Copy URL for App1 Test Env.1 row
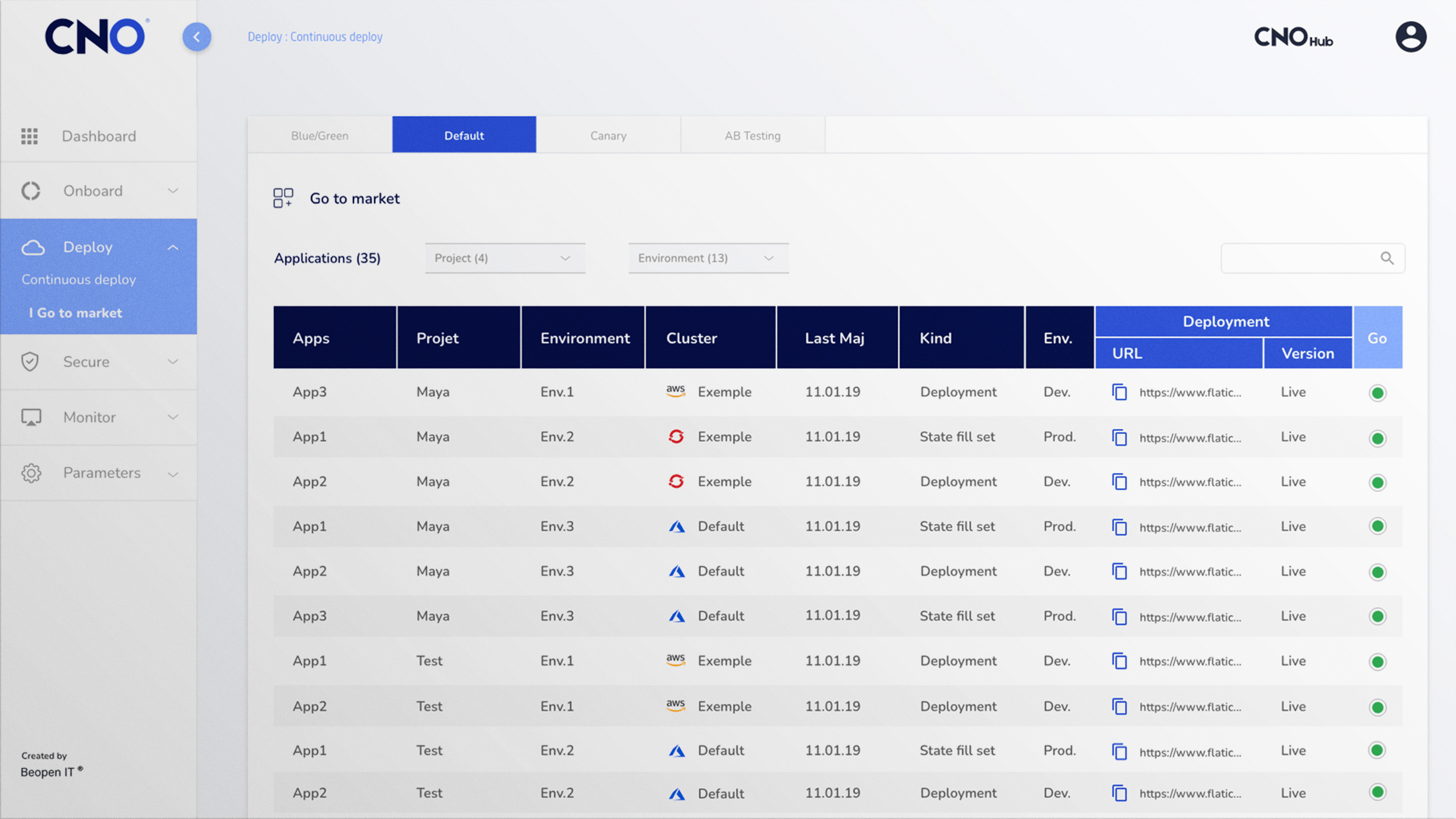This screenshot has height=819, width=1456. coord(1119,661)
